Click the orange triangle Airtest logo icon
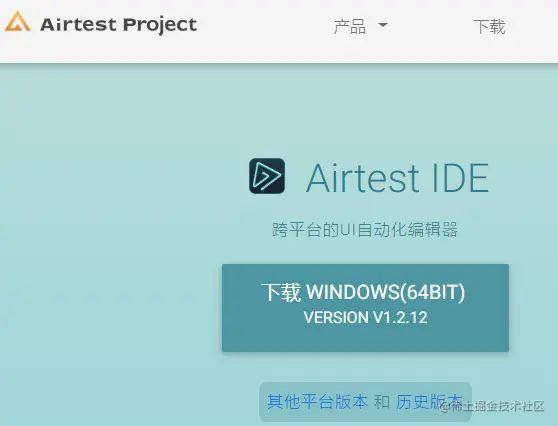Screen dimensions: 558x426 pos(17,22)
